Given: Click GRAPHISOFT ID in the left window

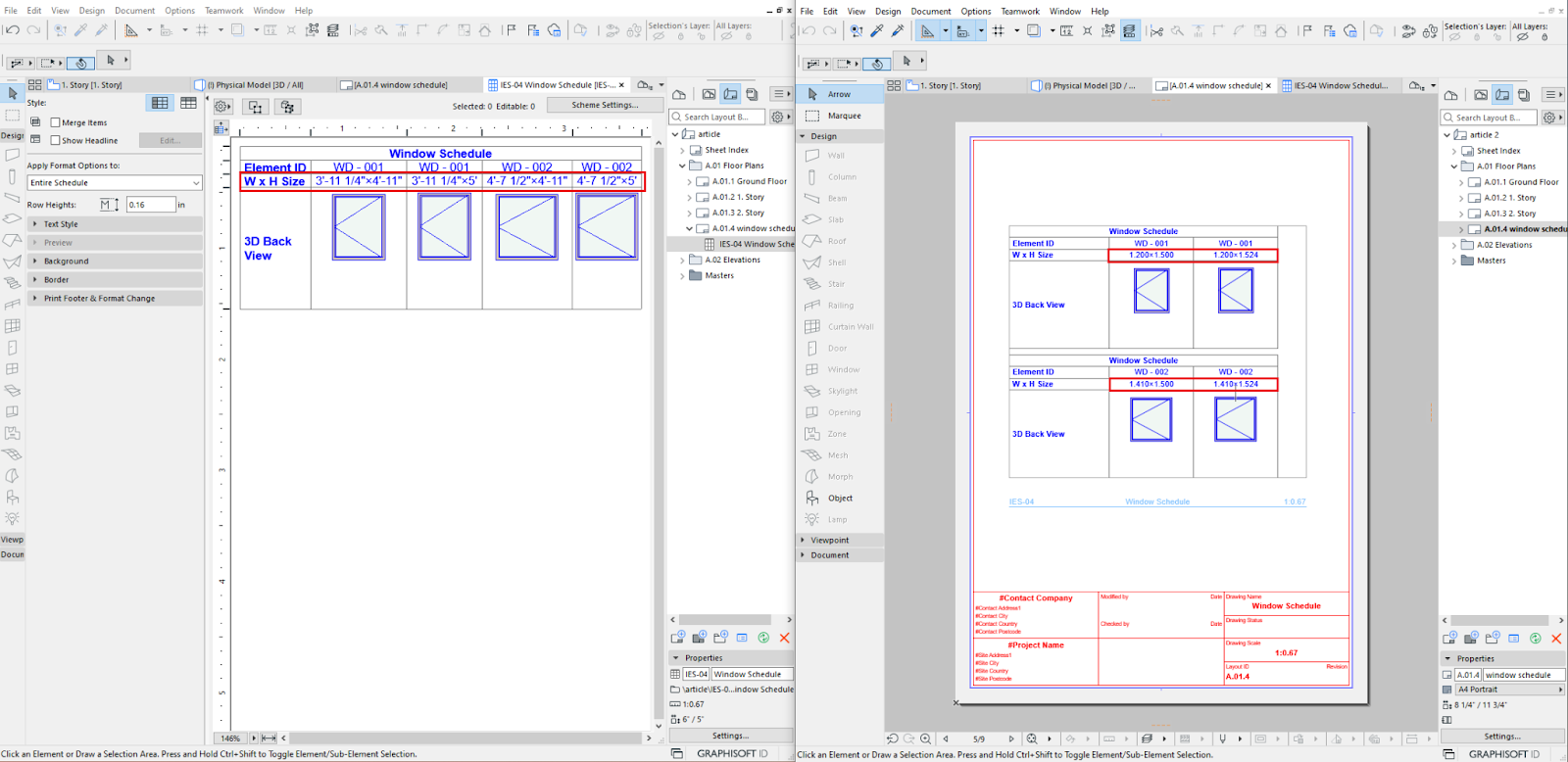Looking at the screenshot, I should click(732, 753).
